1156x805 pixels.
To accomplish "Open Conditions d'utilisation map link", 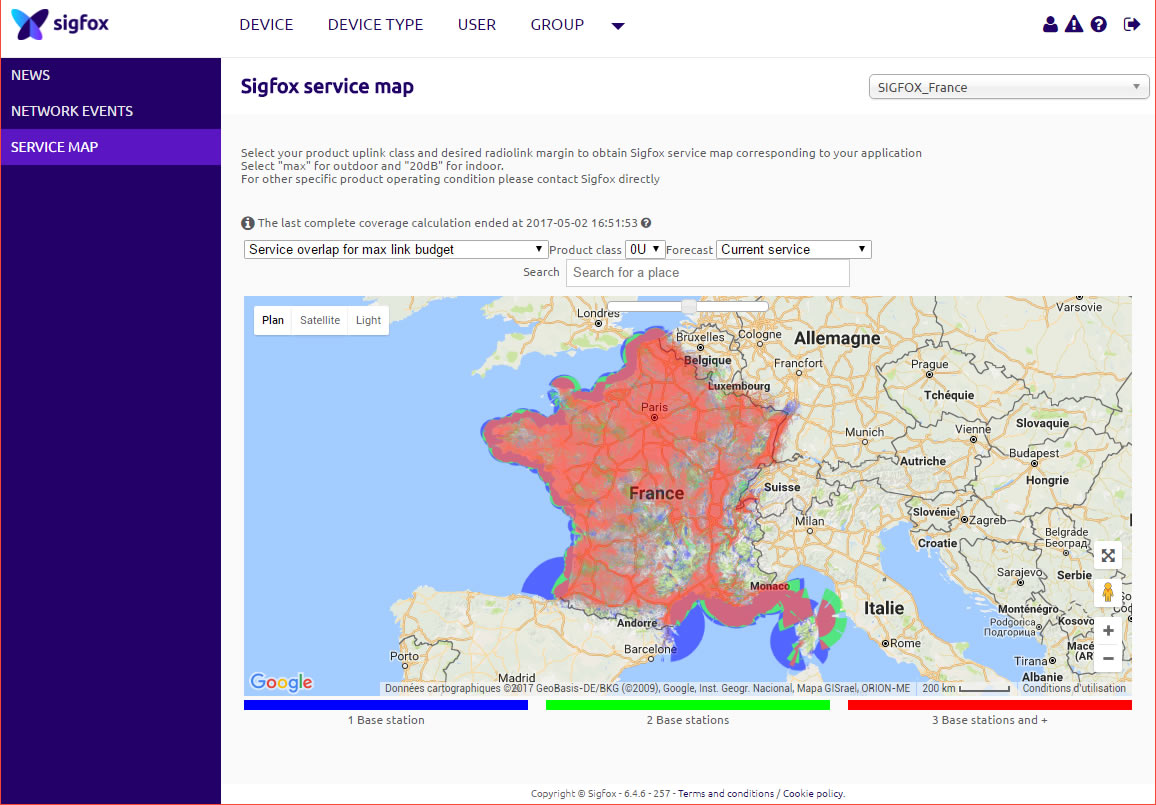I will click(1073, 689).
